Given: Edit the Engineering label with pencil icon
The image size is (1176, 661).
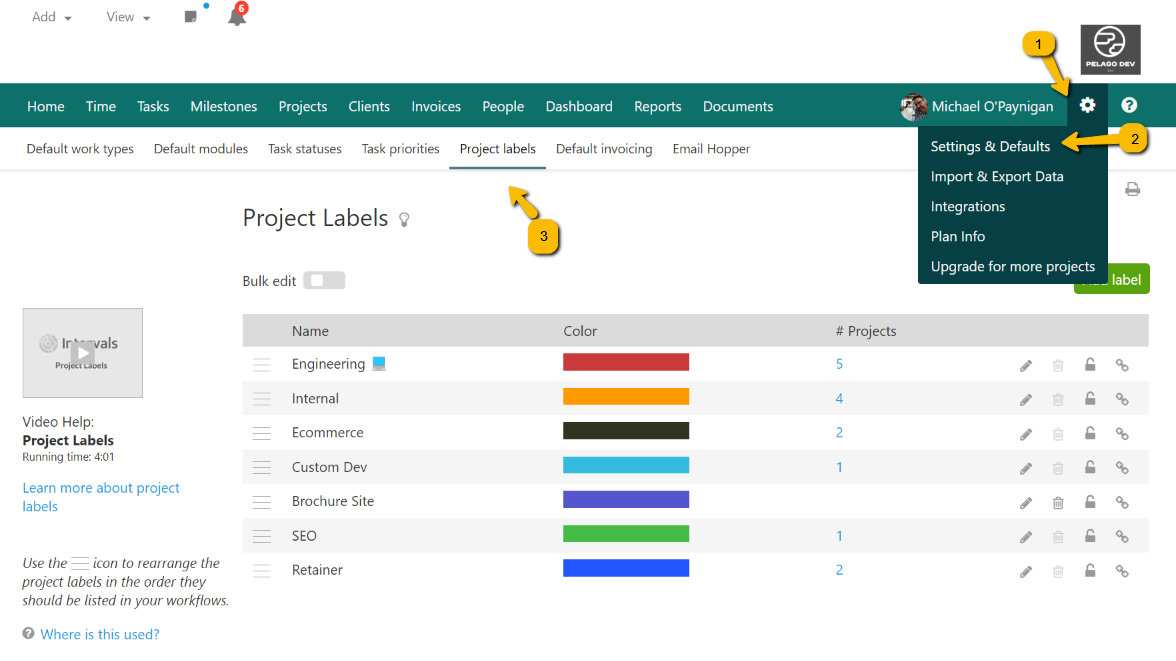Looking at the screenshot, I should click(1026, 366).
